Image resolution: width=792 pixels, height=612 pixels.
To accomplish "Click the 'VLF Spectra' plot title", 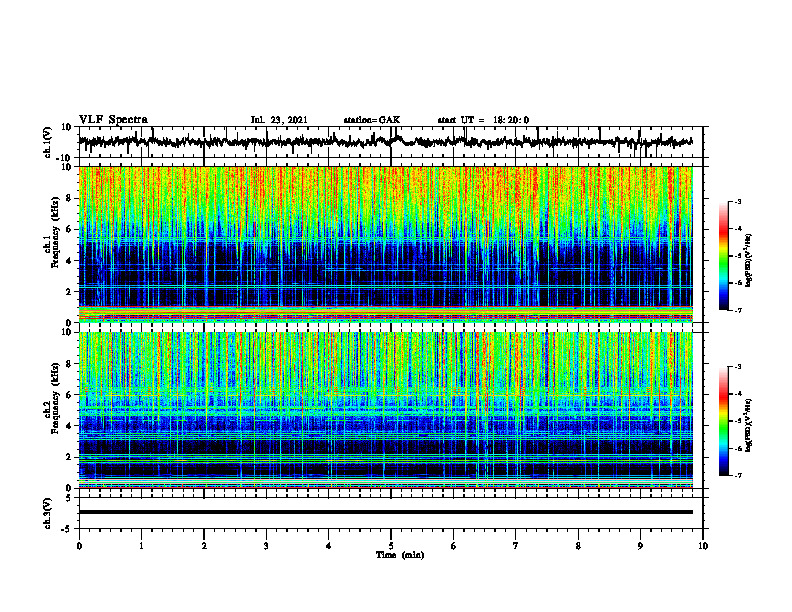I will pos(113,120).
